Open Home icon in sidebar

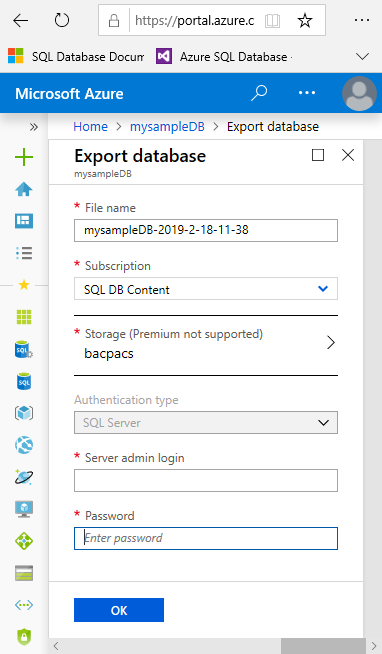(24, 189)
